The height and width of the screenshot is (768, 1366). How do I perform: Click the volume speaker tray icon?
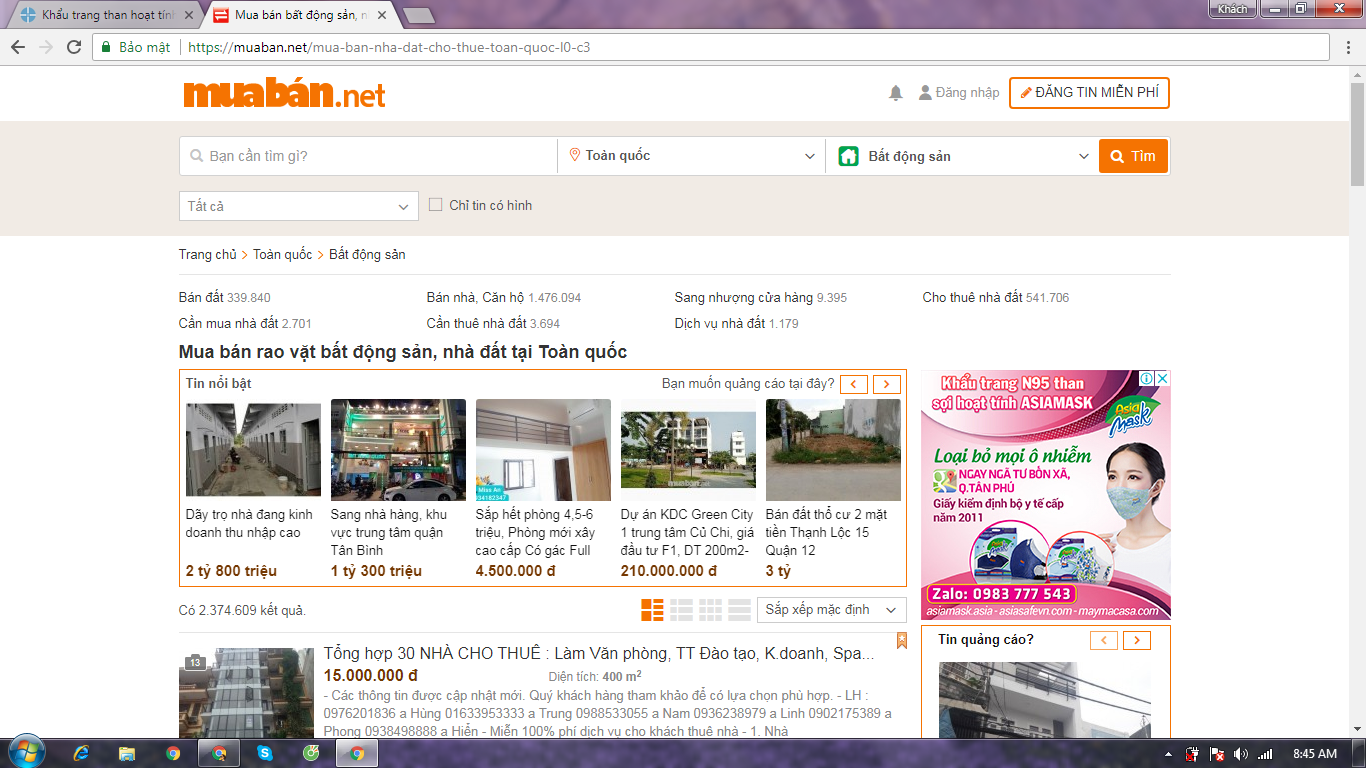tap(1241, 753)
